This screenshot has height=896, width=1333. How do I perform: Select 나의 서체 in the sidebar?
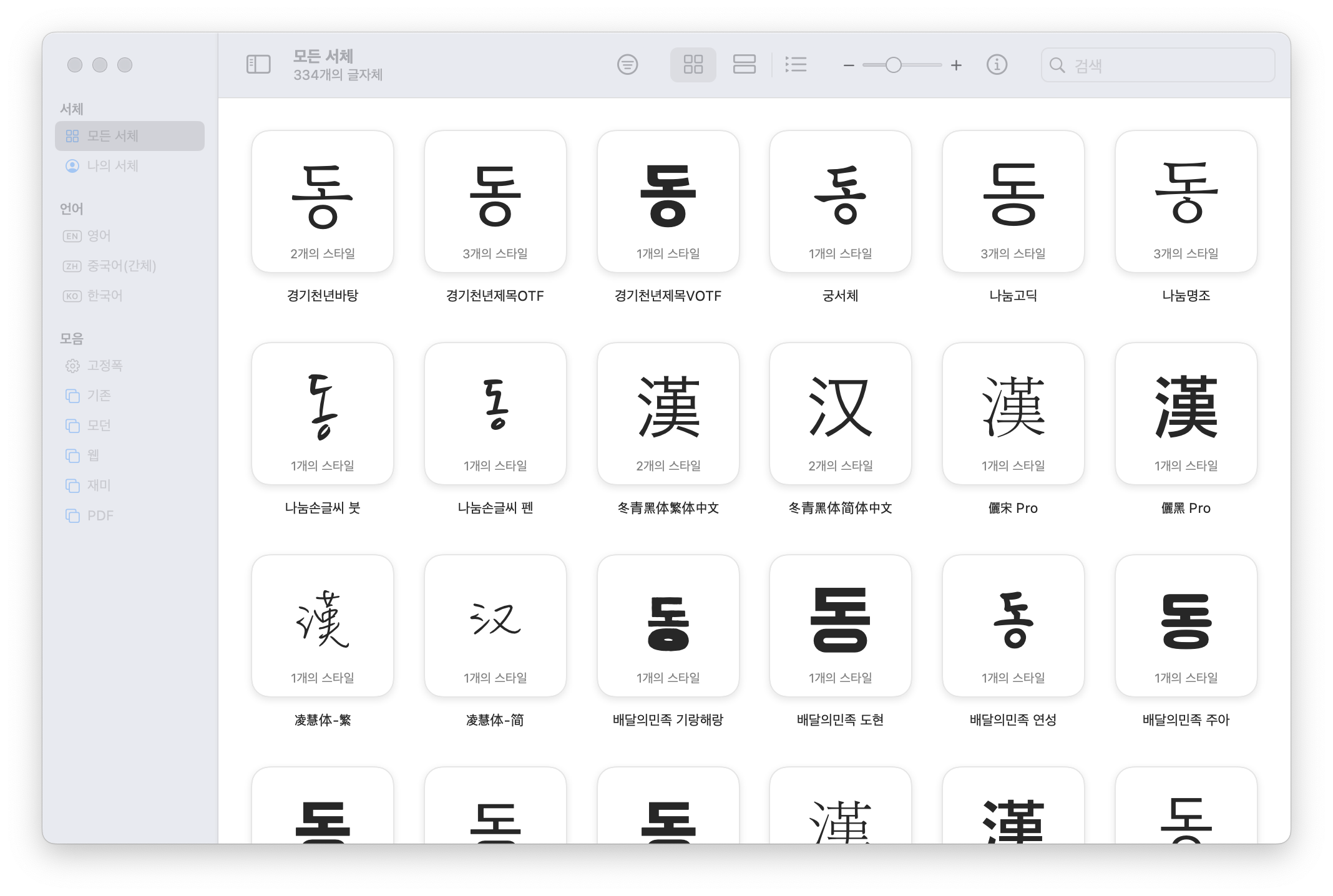[110, 166]
